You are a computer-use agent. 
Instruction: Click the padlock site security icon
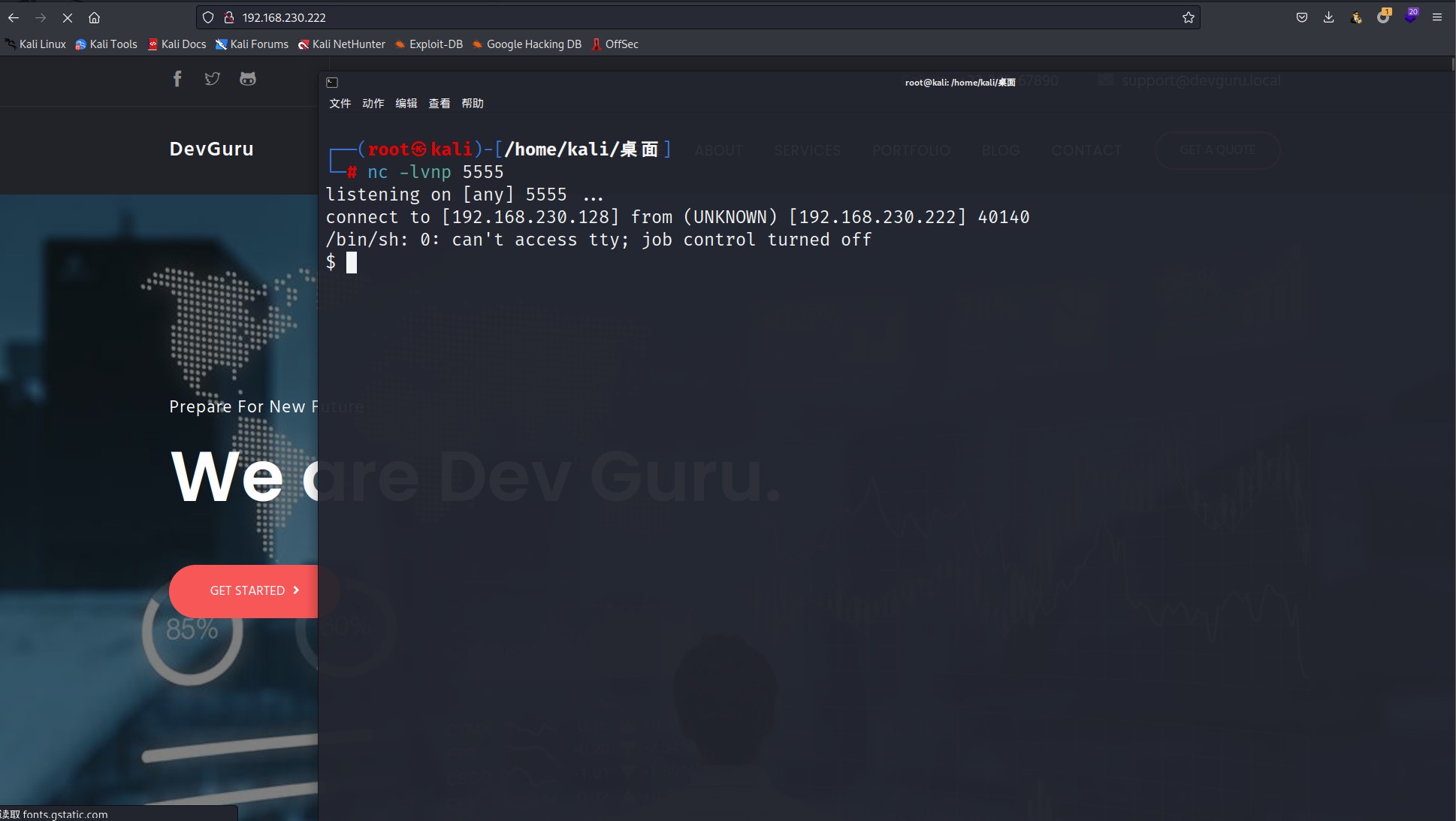229,17
